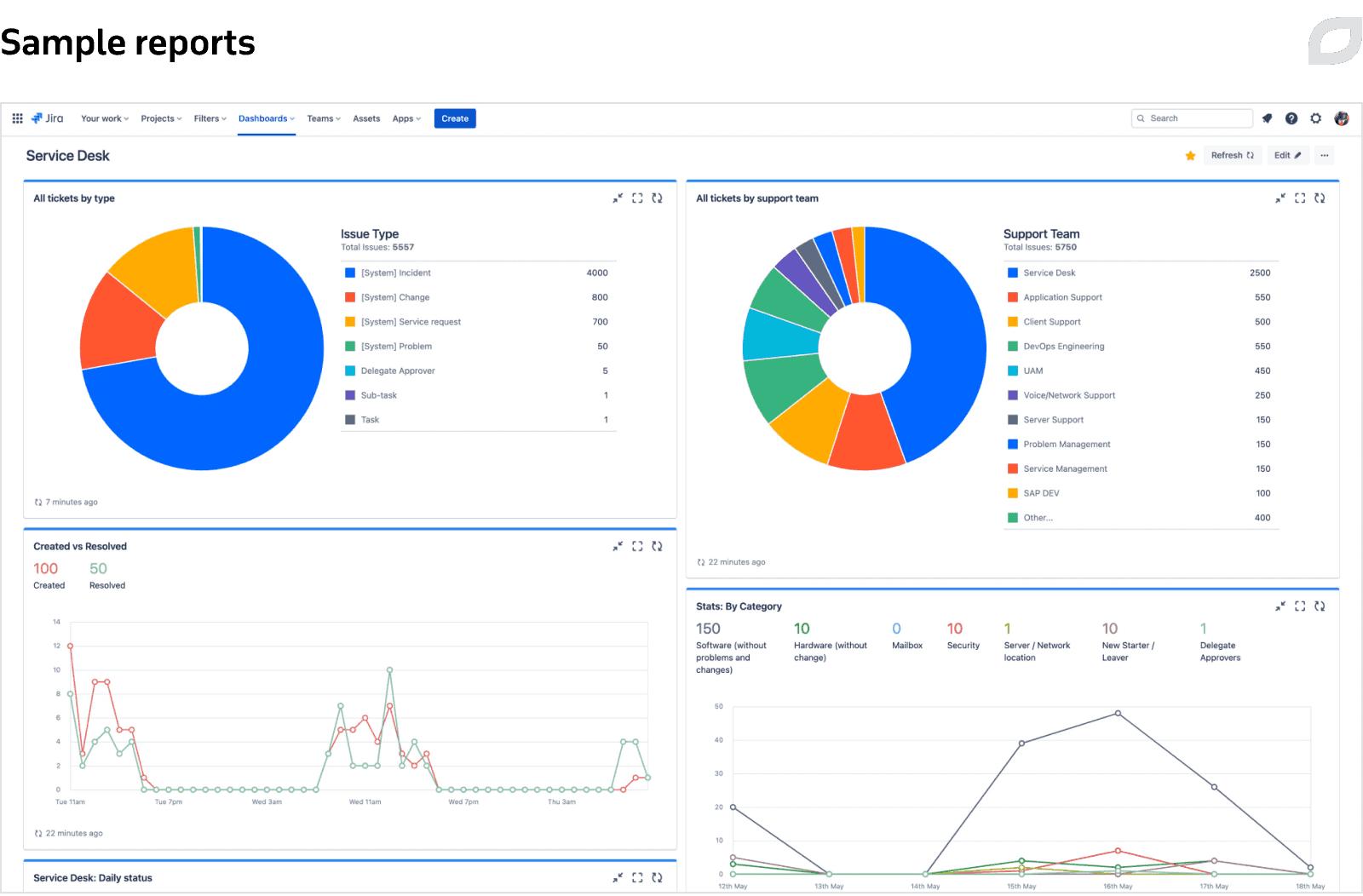The image size is (1363, 896).
Task: Expand the Teams dropdown
Action: coord(324,118)
